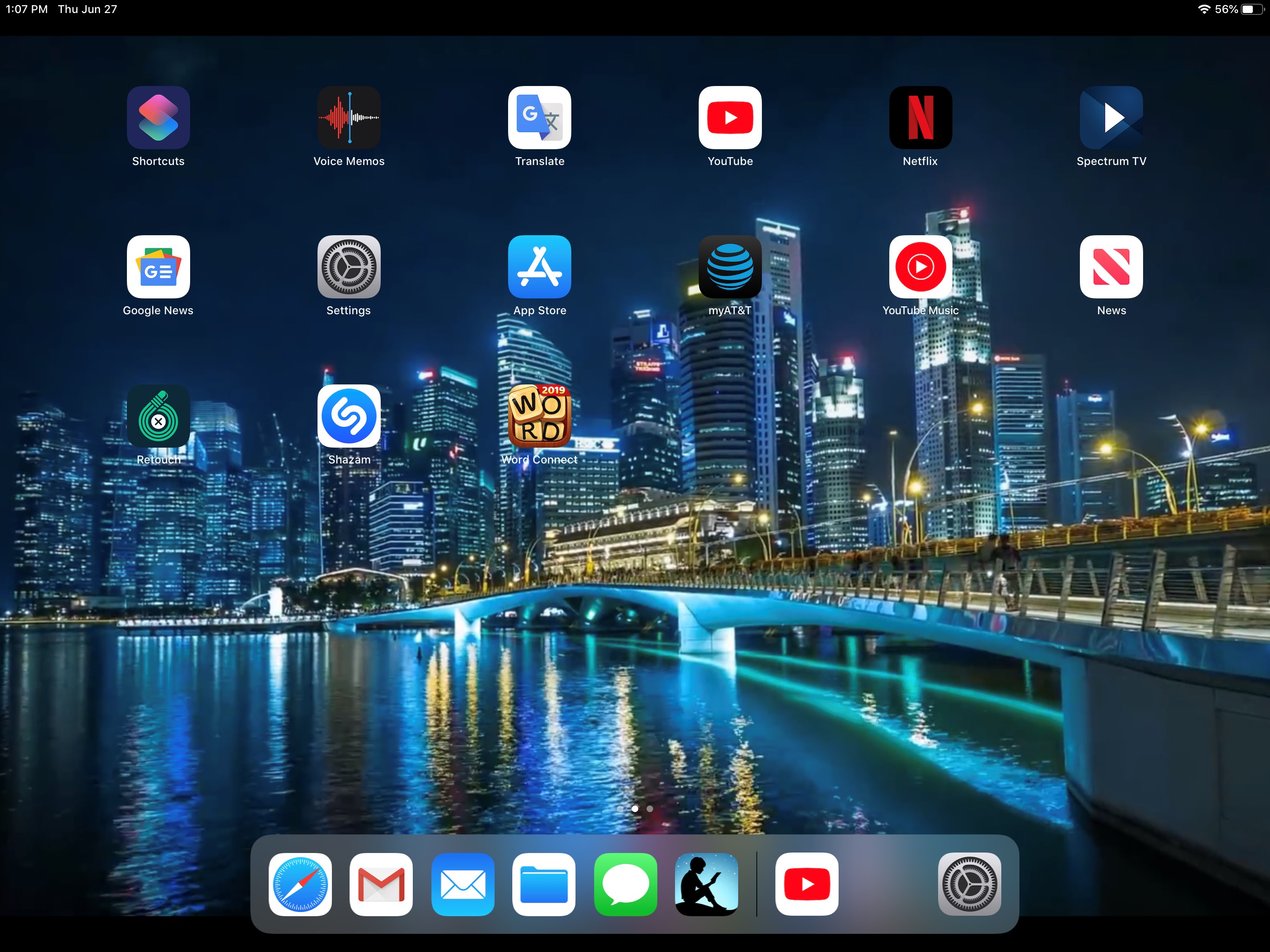Screen dimensions: 1270x952
Task: Tap the "Shazam" label
Action: tap(349, 460)
